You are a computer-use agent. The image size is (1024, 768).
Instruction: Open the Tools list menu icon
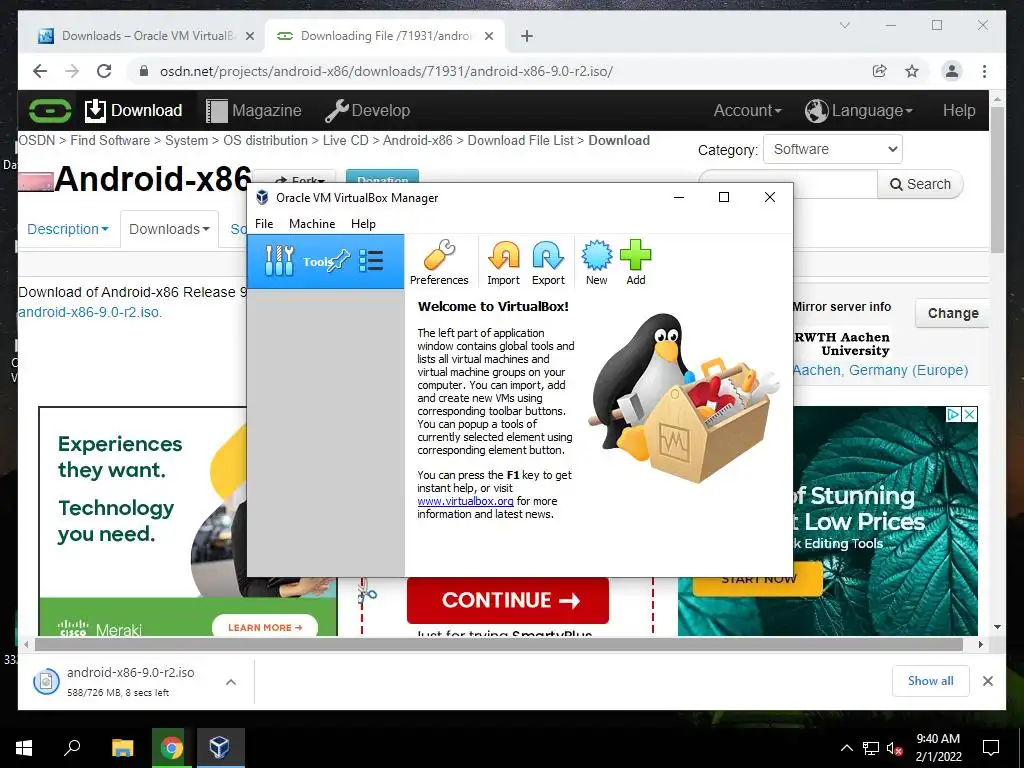[371, 261]
